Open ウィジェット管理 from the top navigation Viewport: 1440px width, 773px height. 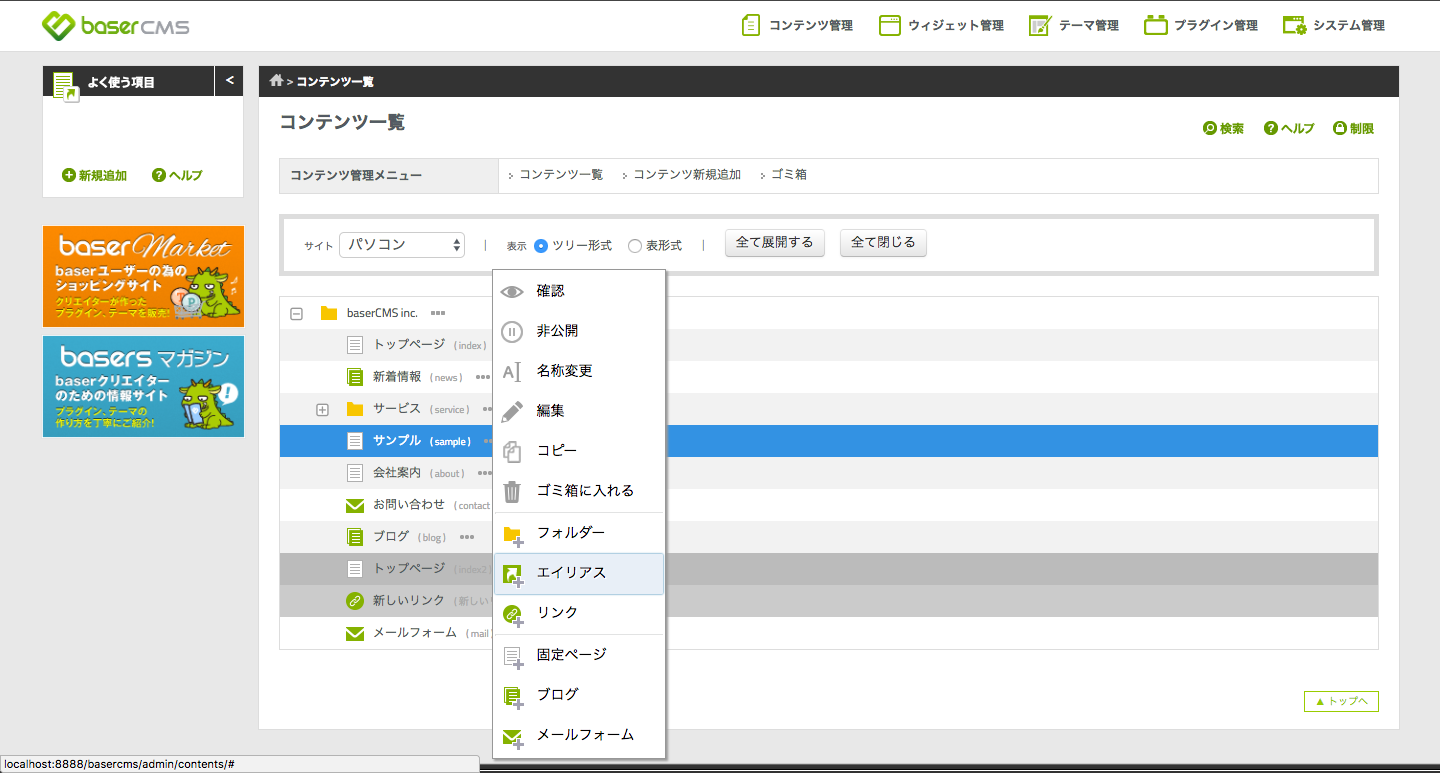pos(941,25)
